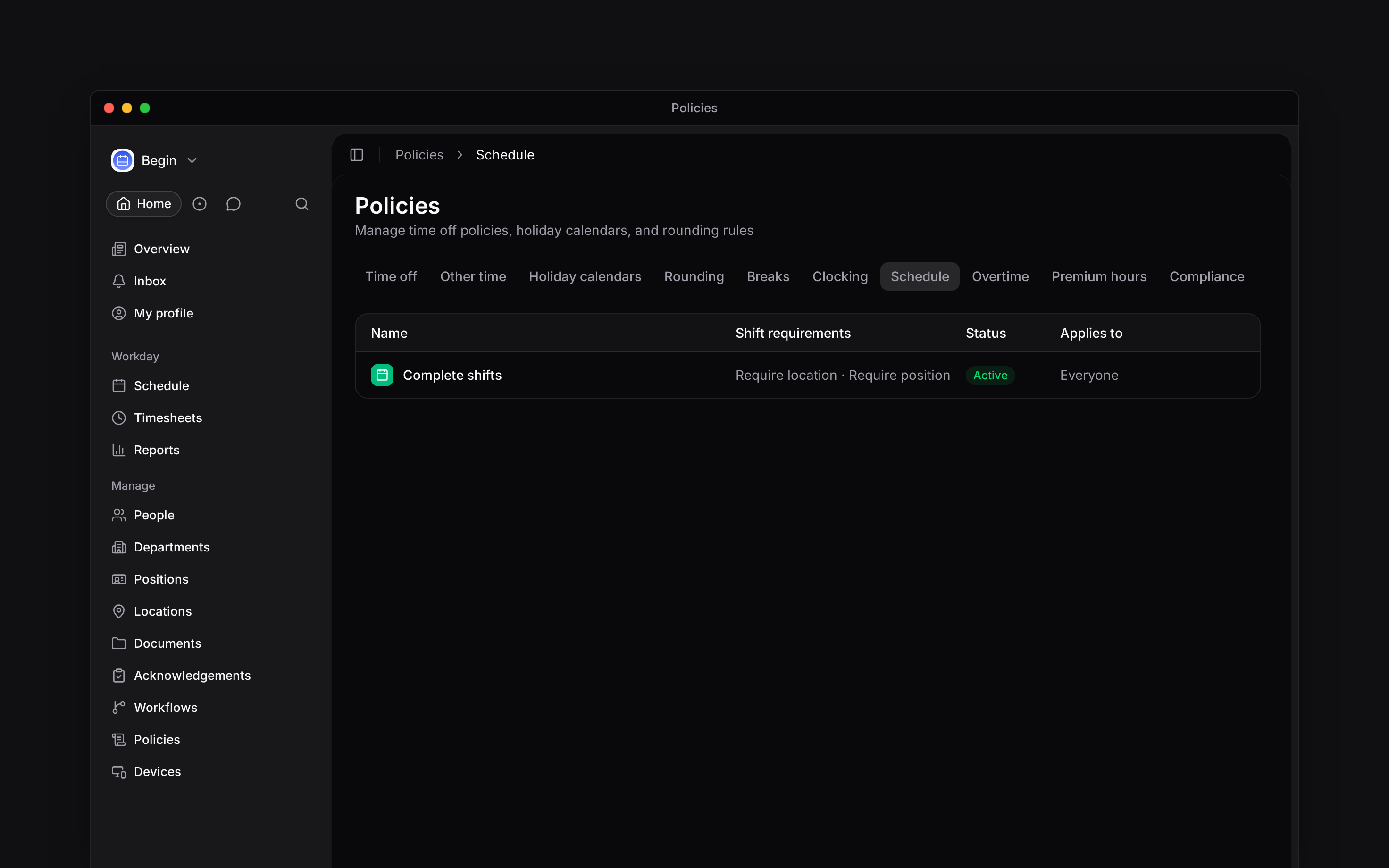This screenshot has width=1389, height=868.
Task: Click the Active status badge
Action: pyautogui.click(x=990, y=376)
